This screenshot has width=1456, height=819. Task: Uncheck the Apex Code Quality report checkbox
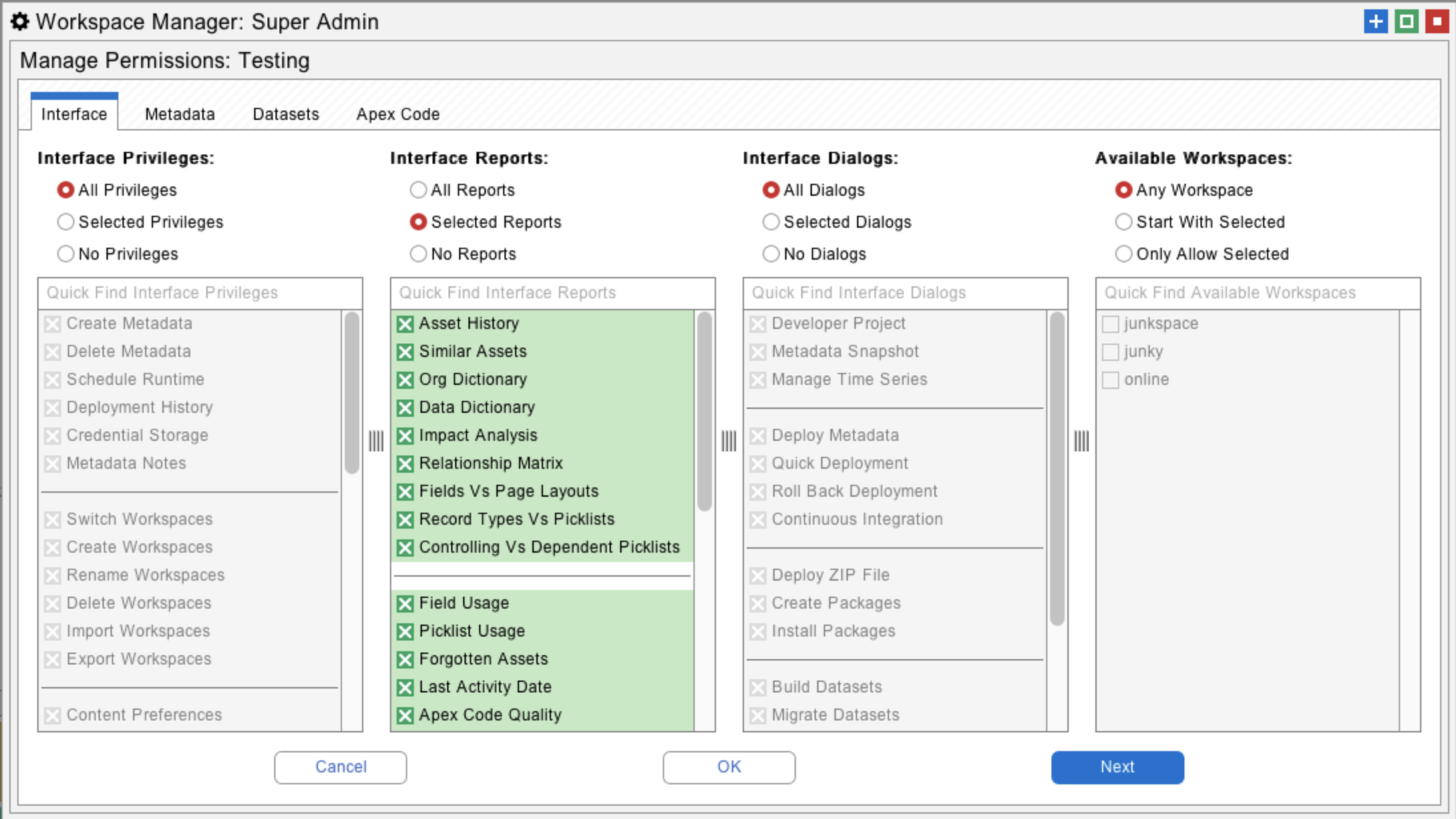point(405,716)
